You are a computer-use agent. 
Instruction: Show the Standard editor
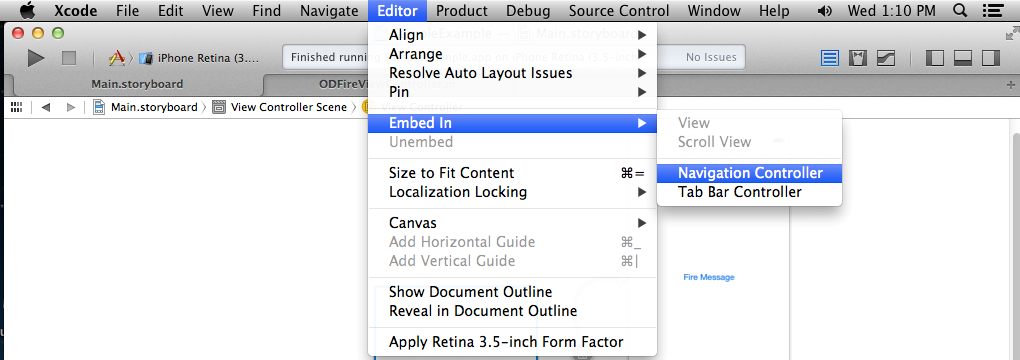(x=829, y=58)
